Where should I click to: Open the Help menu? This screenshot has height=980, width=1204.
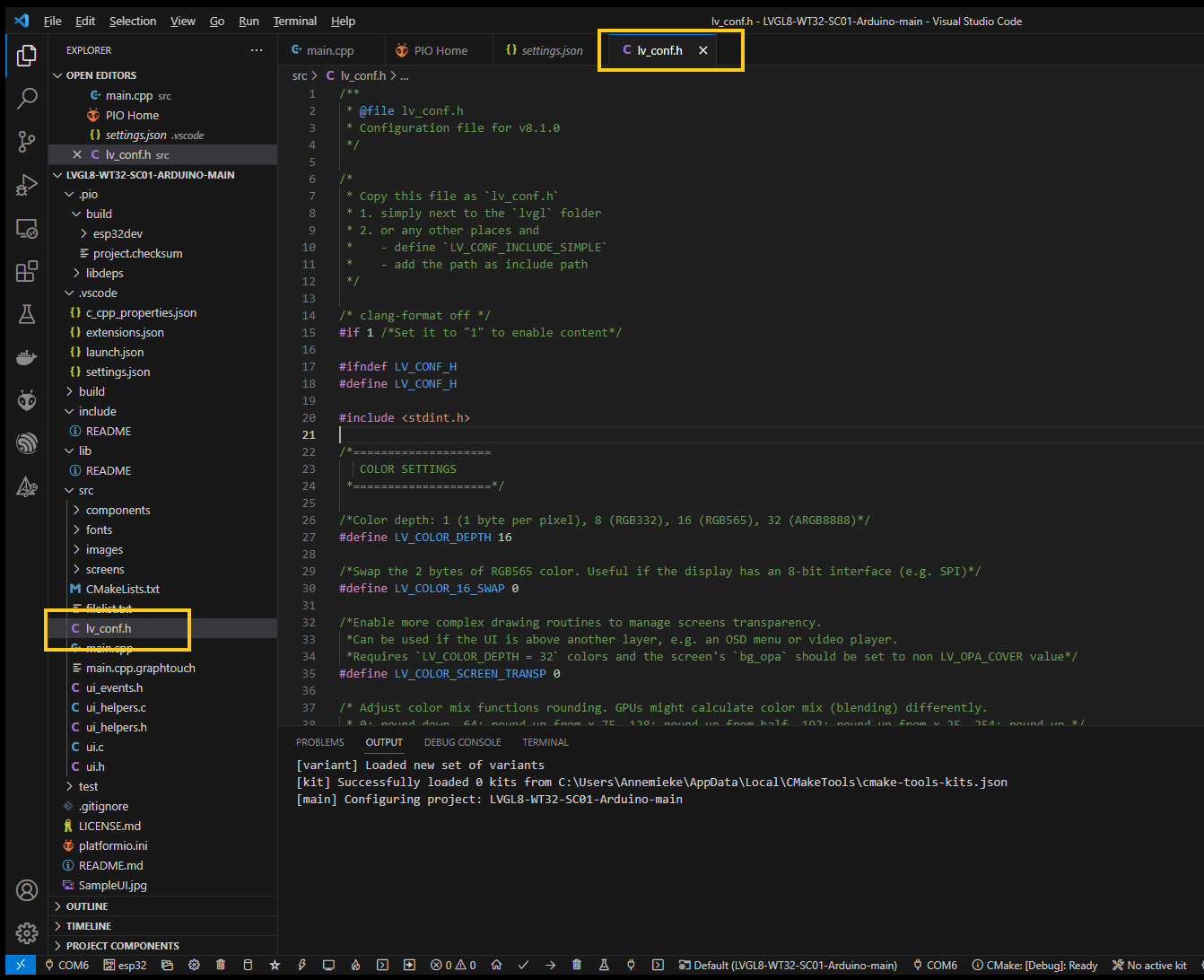pyautogui.click(x=343, y=21)
